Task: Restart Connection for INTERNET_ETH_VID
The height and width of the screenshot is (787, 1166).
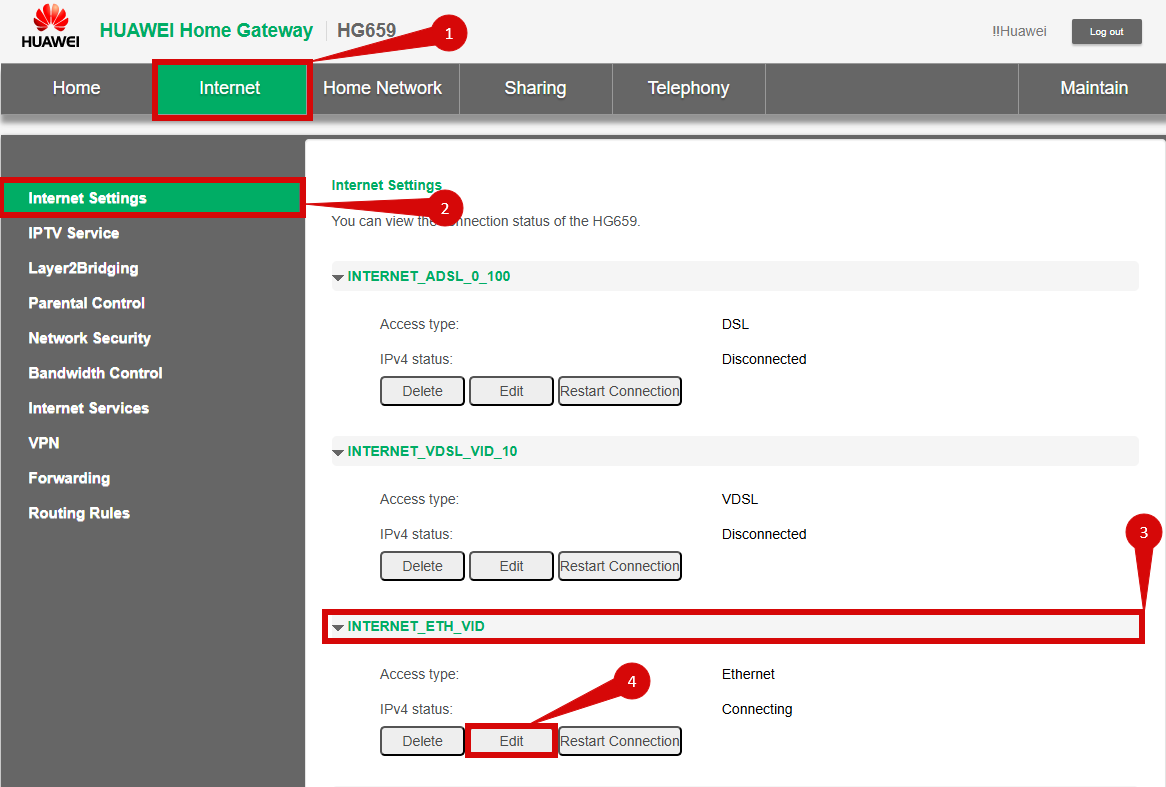Action: [619, 741]
